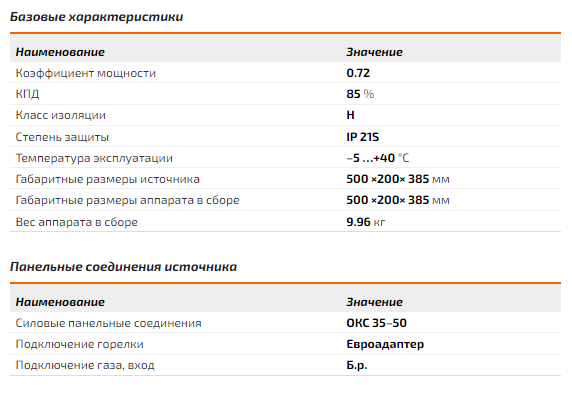The image size is (572, 412).
Task: Select the IP 21S protection value
Action: [x=363, y=137]
